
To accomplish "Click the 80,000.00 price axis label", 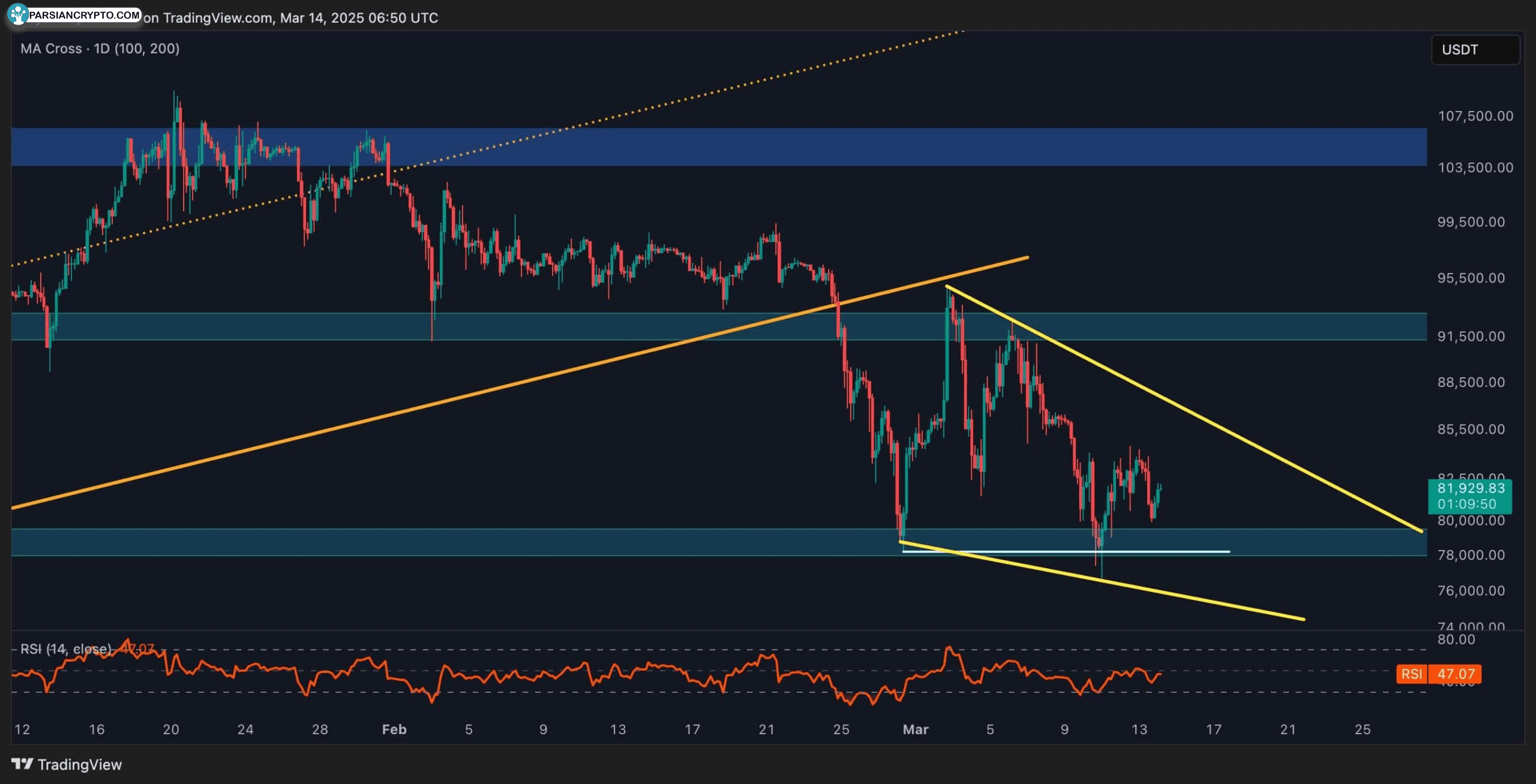I will (x=1471, y=520).
